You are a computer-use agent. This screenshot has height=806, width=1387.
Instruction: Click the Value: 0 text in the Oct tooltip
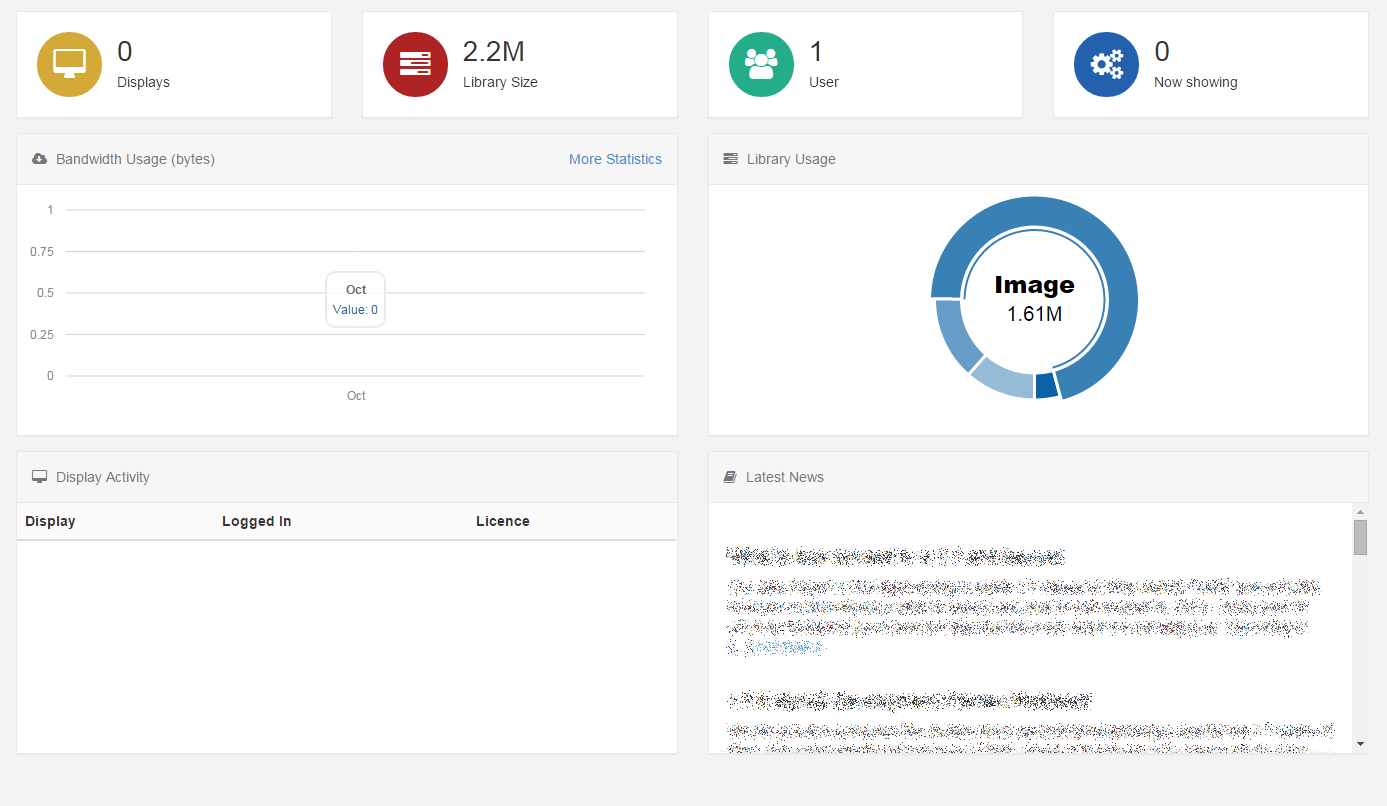[x=355, y=310]
